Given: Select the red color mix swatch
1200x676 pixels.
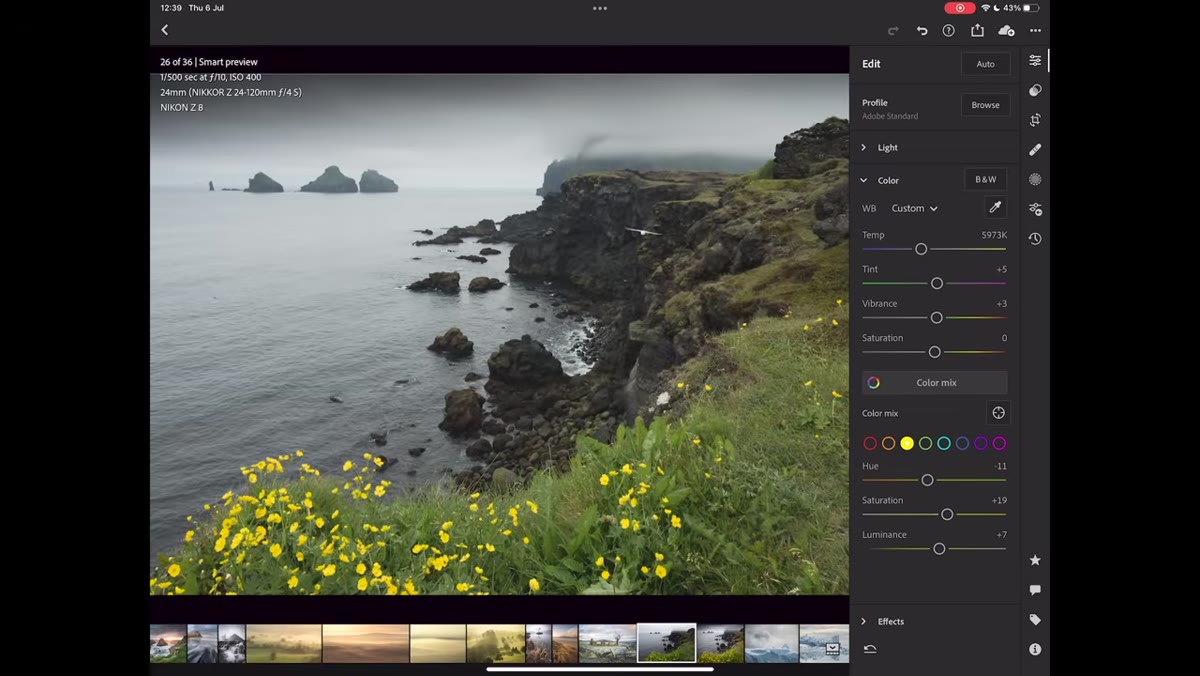Looking at the screenshot, I should 870,443.
